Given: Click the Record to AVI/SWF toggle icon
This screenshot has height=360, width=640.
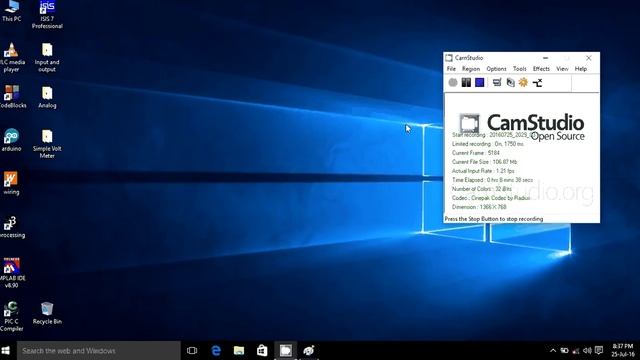Looking at the screenshot, I should 510,82.
